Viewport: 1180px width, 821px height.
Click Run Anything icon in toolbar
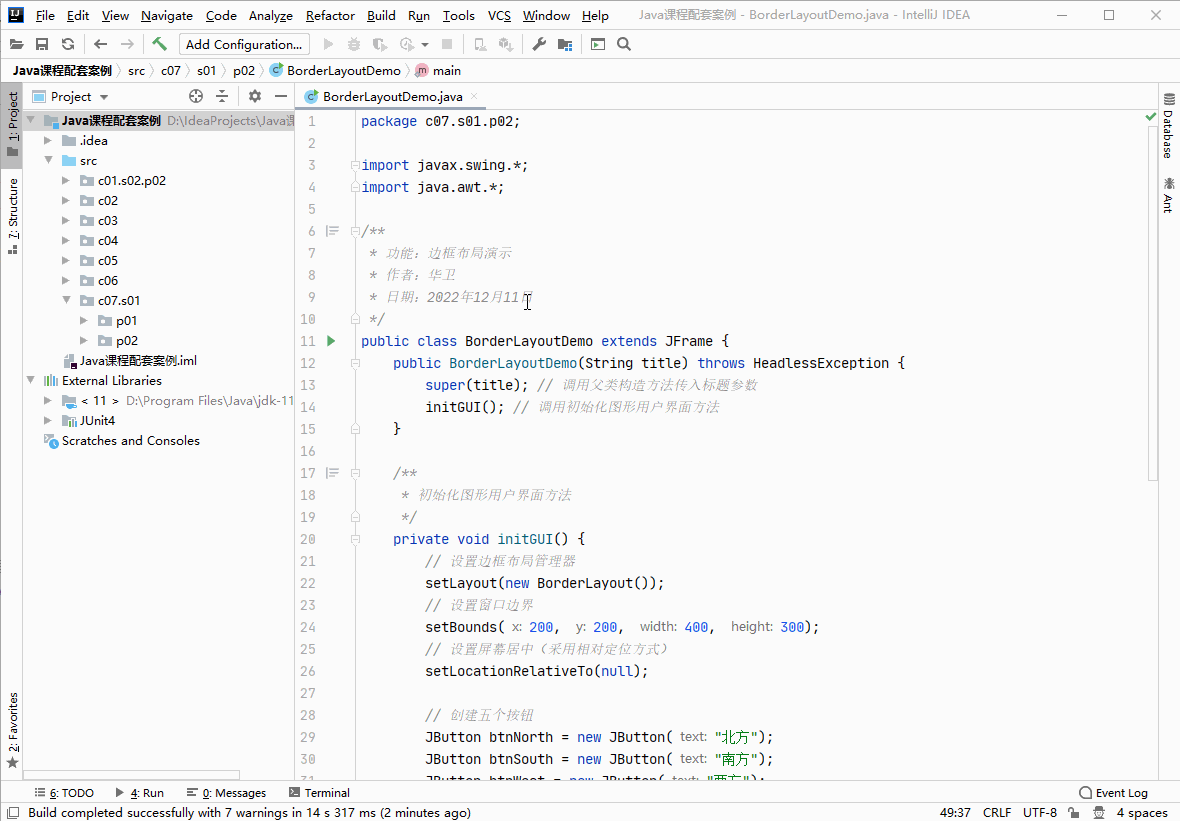pos(598,44)
